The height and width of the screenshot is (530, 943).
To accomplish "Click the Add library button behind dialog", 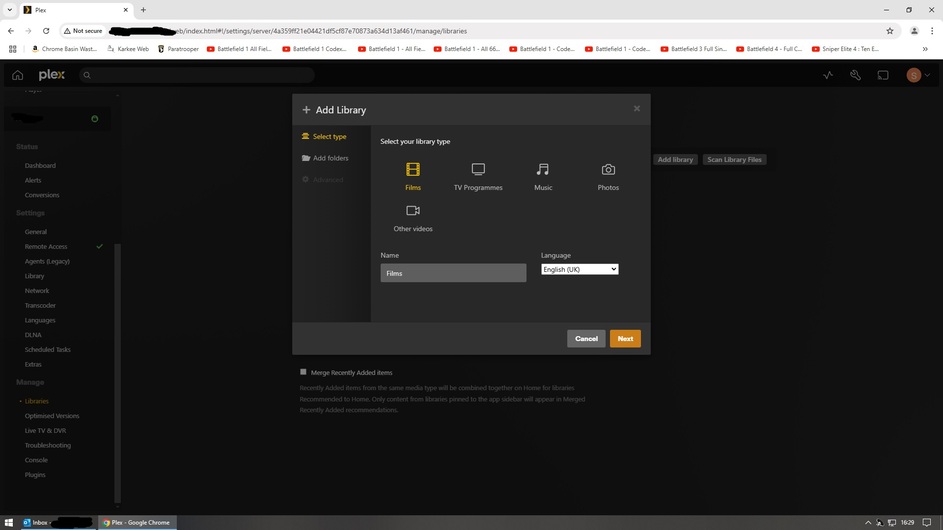I will coord(675,159).
